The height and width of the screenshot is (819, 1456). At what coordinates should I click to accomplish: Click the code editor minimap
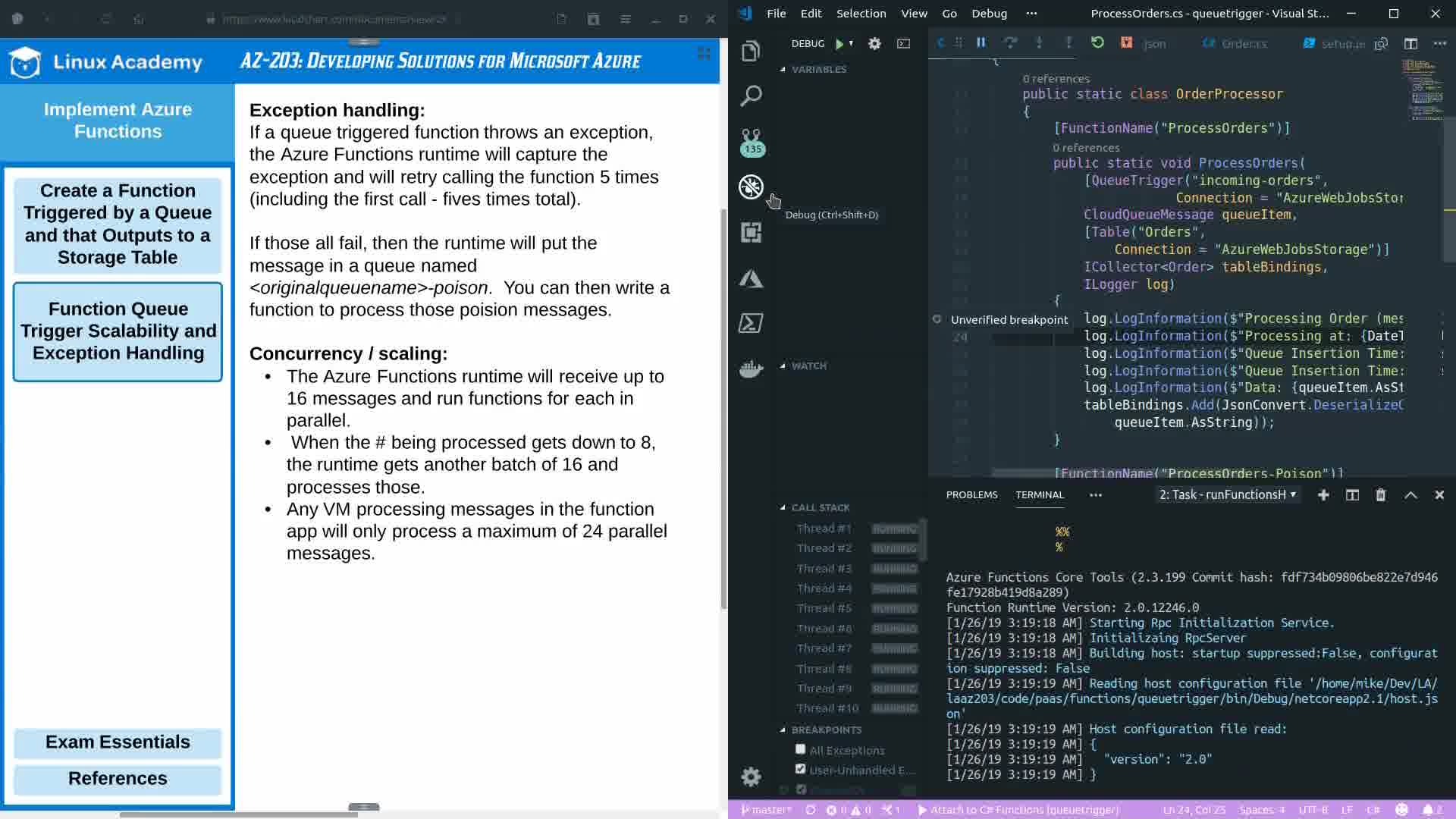pos(1424,89)
